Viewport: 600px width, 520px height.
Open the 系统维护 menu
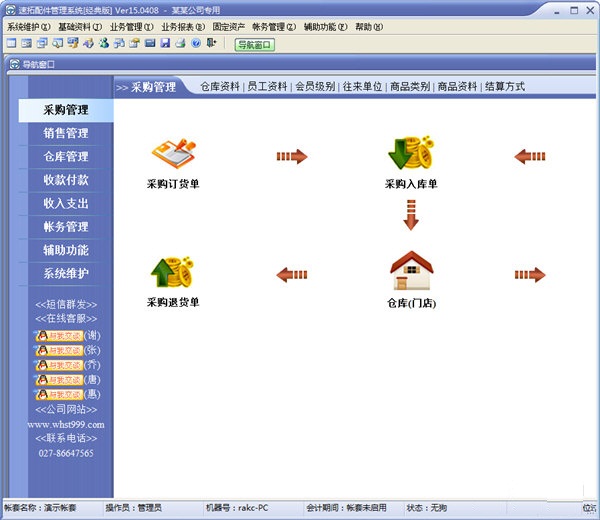click(x=29, y=27)
